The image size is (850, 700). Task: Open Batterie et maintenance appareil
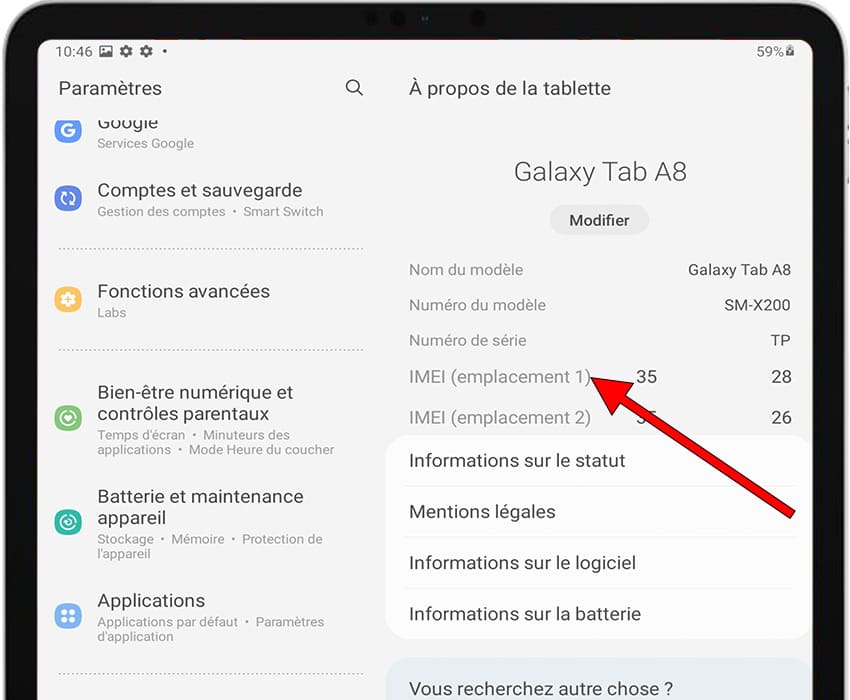point(210,523)
